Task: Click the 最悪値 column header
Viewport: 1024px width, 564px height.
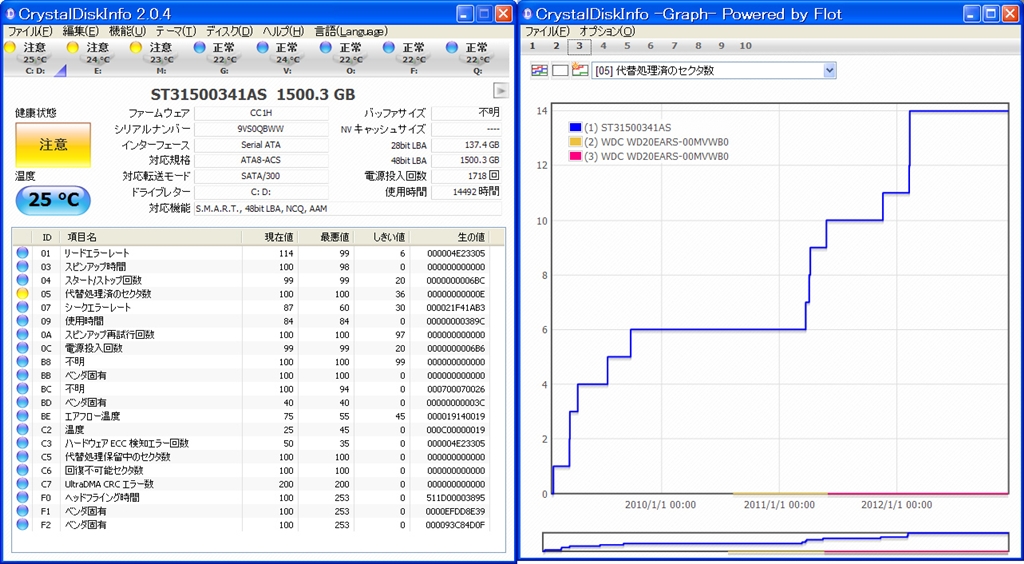Action: click(327, 237)
